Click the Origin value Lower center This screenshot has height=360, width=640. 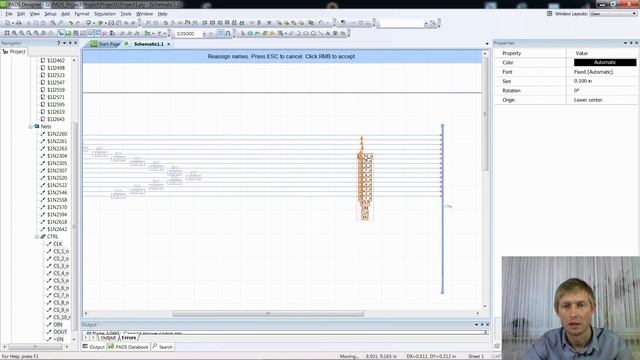pos(588,100)
